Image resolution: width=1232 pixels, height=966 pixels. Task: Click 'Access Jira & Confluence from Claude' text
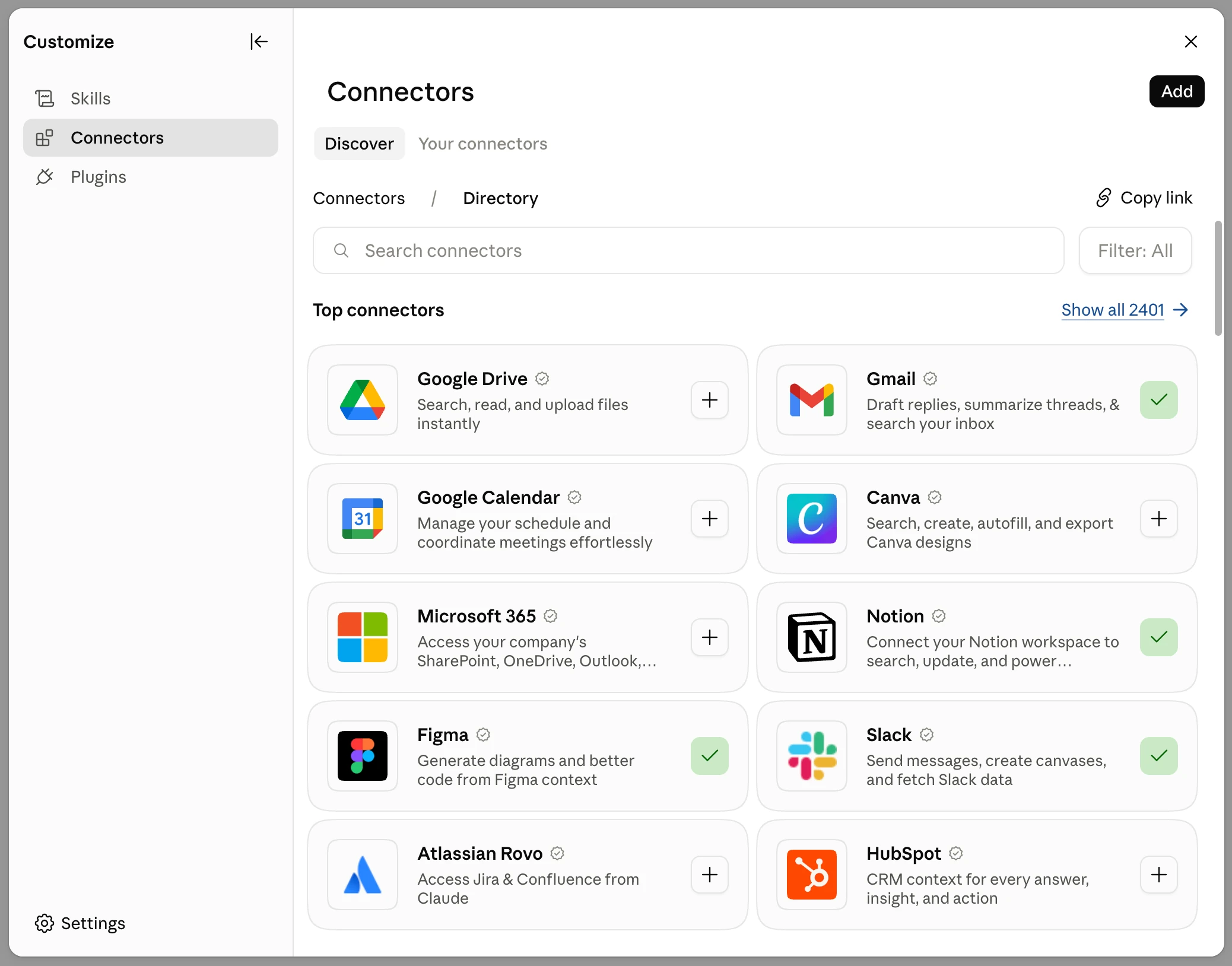528,888
